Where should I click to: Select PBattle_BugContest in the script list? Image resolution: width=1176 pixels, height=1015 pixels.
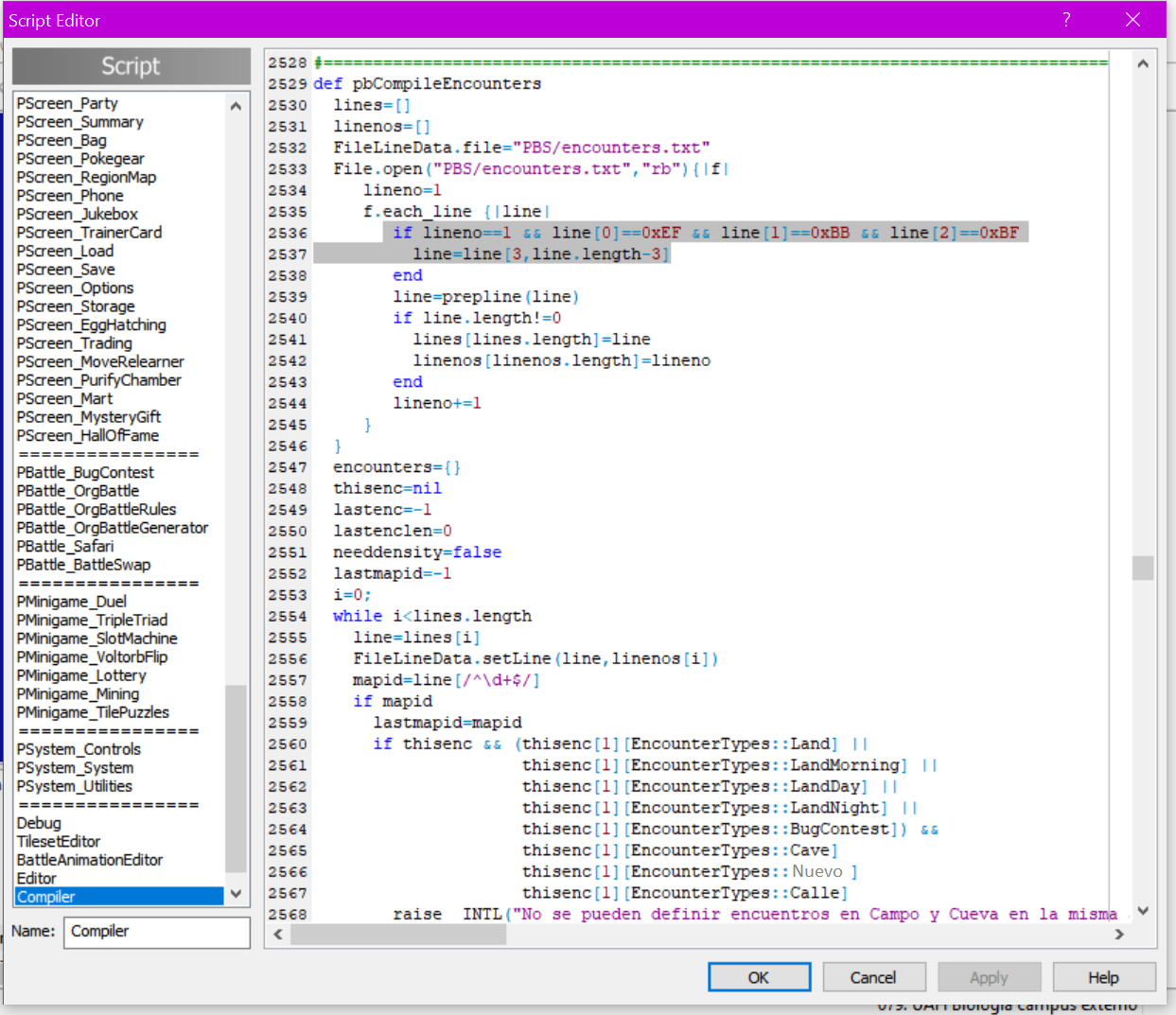coord(85,472)
